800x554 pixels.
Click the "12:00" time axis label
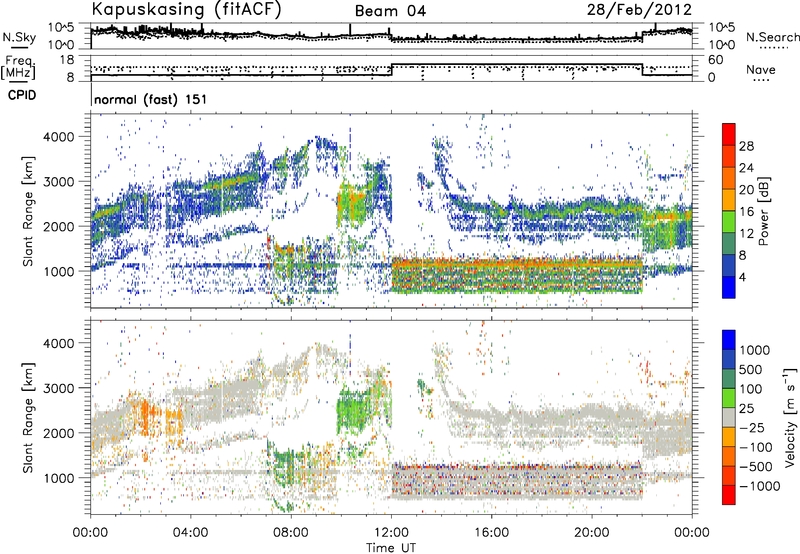(x=391, y=533)
